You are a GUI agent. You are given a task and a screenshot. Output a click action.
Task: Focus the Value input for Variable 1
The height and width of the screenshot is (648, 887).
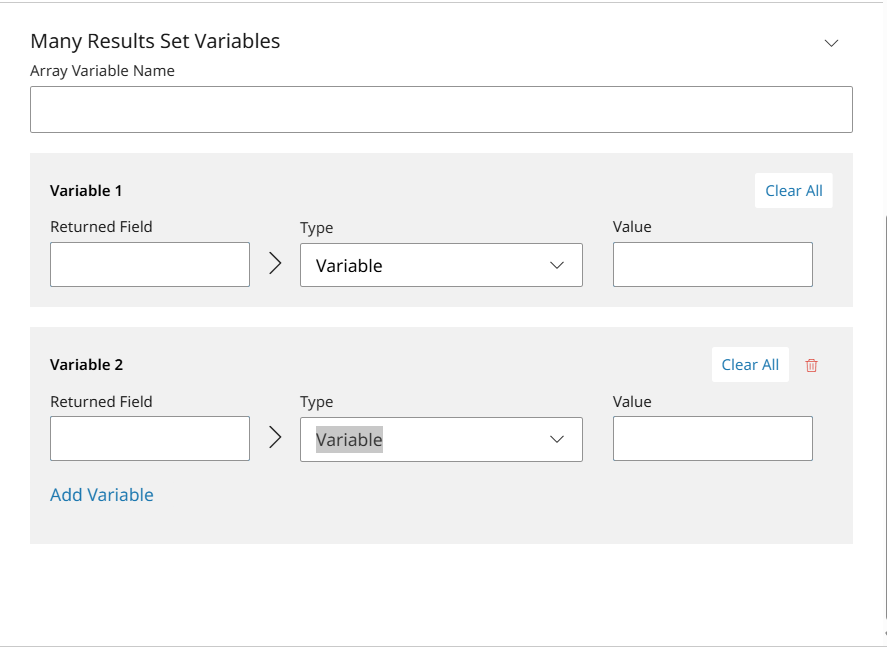pos(713,265)
